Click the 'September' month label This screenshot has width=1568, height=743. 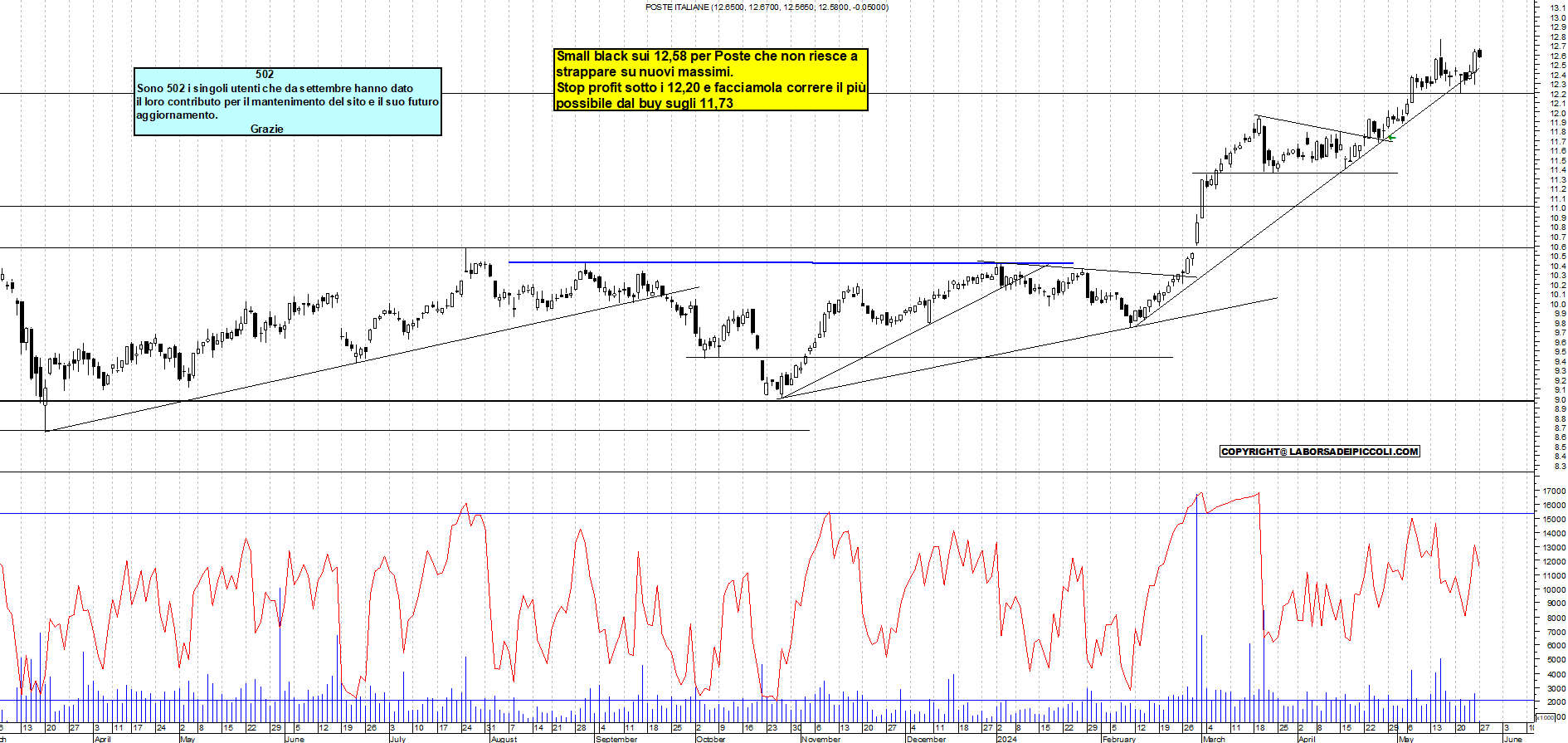tap(616, 739)
